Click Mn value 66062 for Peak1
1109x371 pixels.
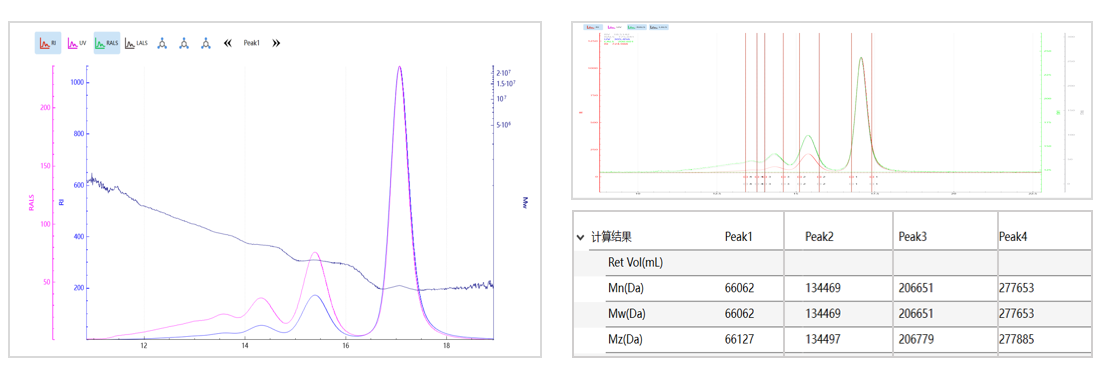(x=738, y=288)
